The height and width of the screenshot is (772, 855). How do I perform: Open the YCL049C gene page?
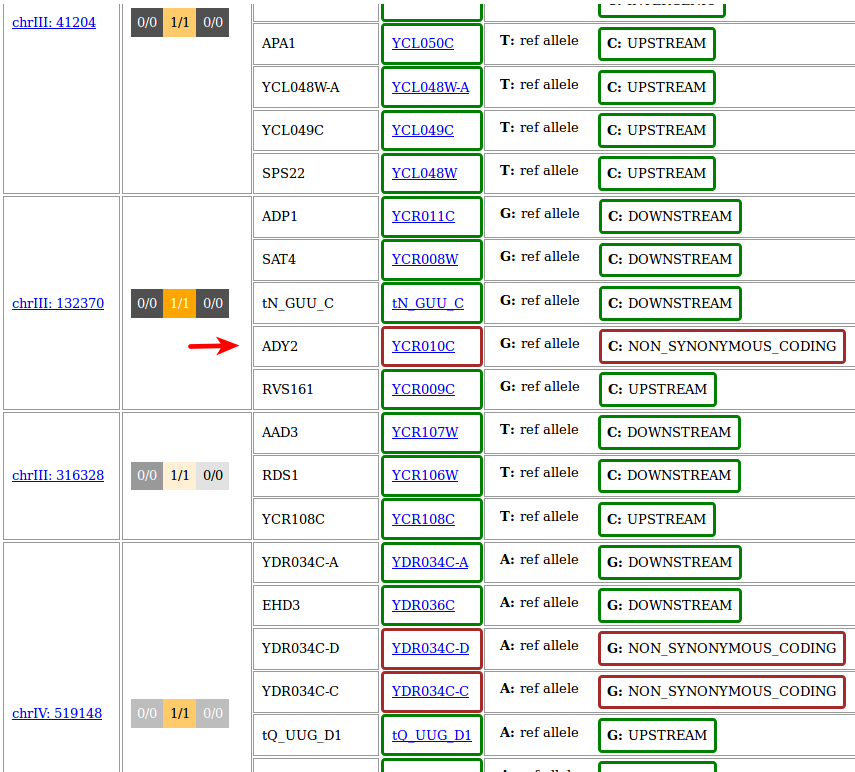(423, 130)
